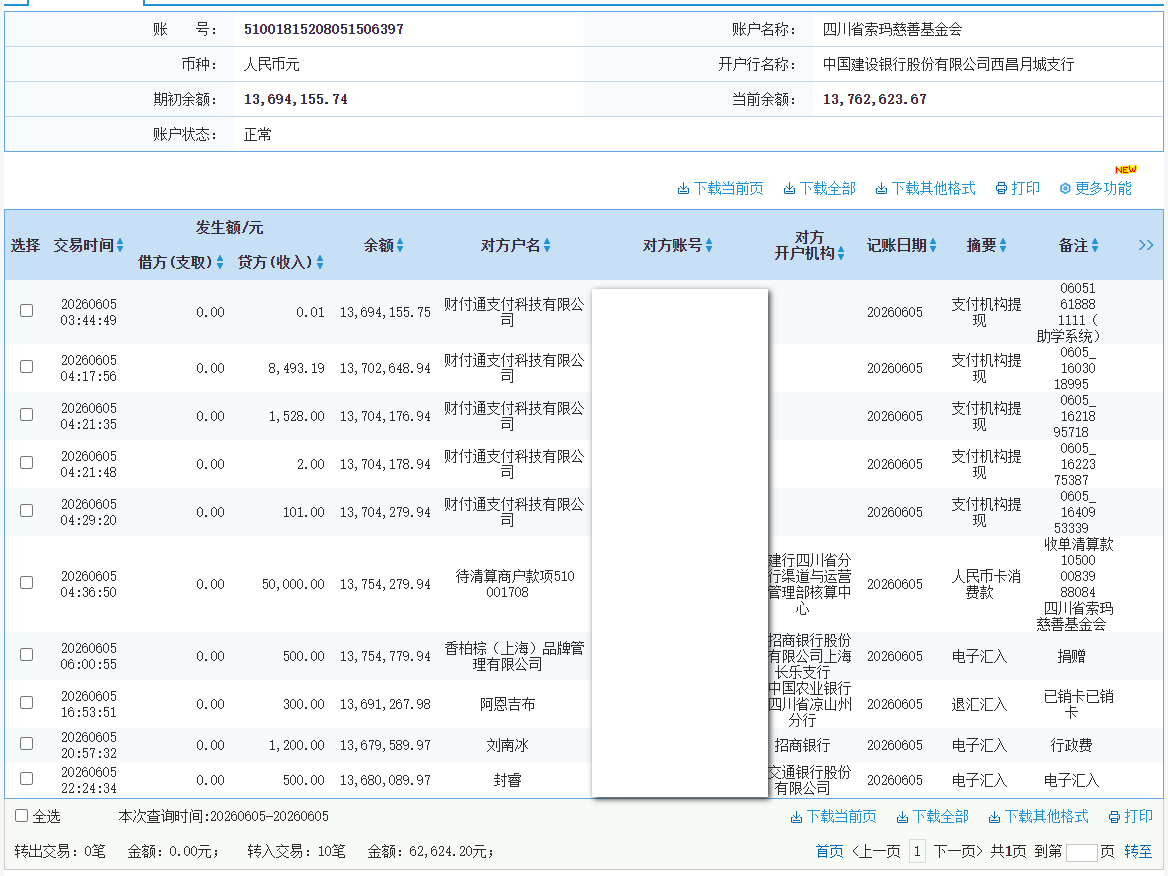The image size is (1168, 876).
Task: Click counterparty 封睿
Action: (507, 780)
